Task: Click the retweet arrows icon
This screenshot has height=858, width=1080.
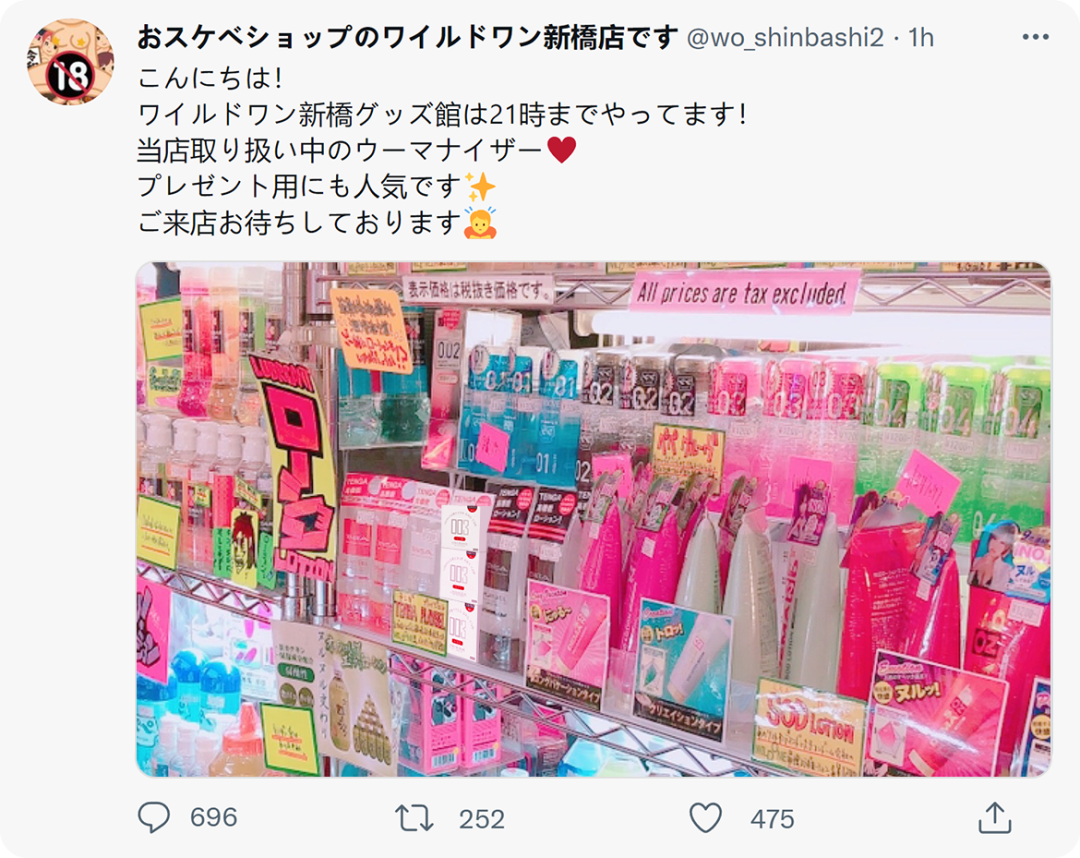Action: point(414,819)
